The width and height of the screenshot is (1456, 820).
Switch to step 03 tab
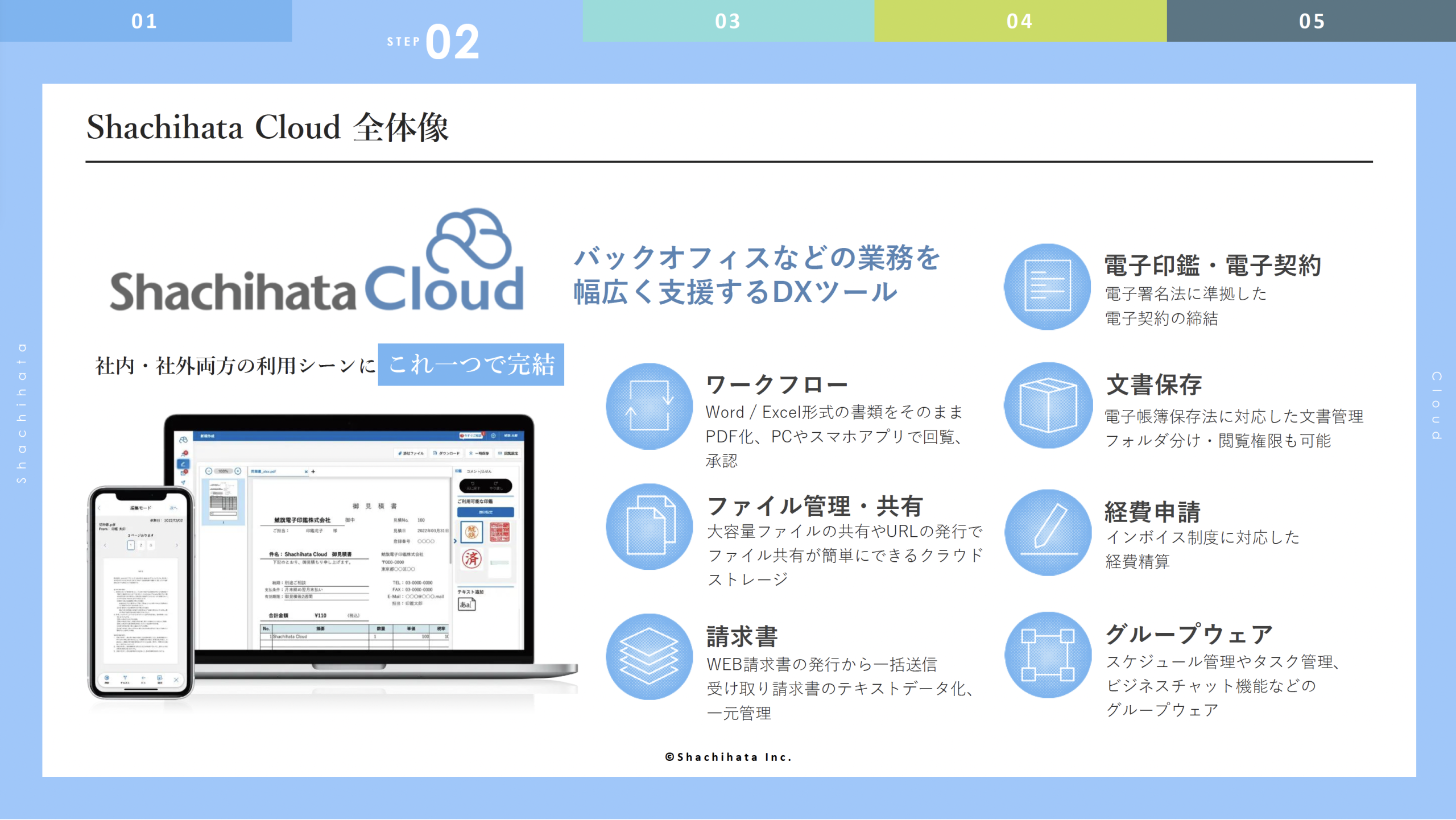pyautogui.click(x=728, y=21)
